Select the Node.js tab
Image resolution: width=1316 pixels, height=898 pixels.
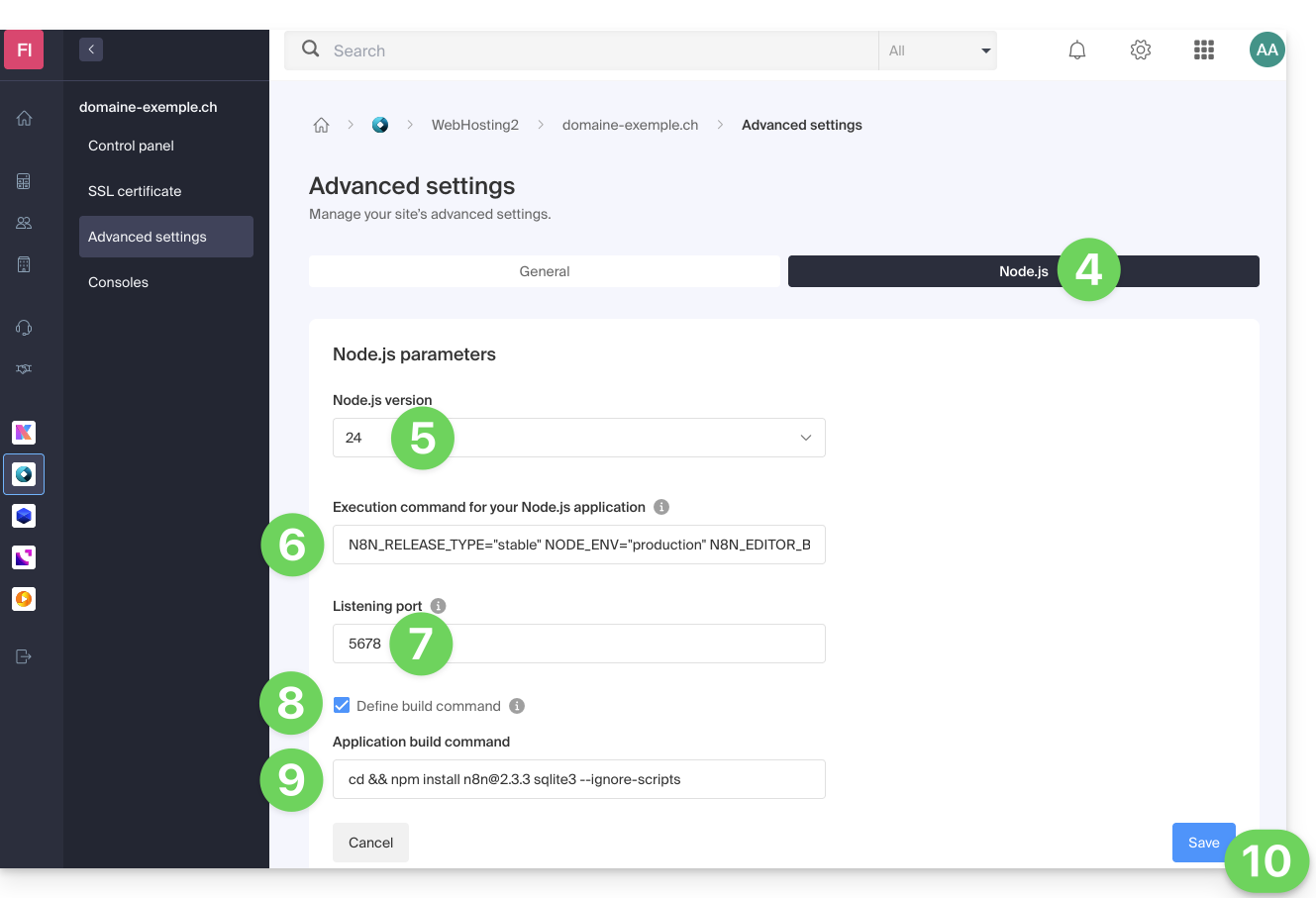(x=1023, y=271)
